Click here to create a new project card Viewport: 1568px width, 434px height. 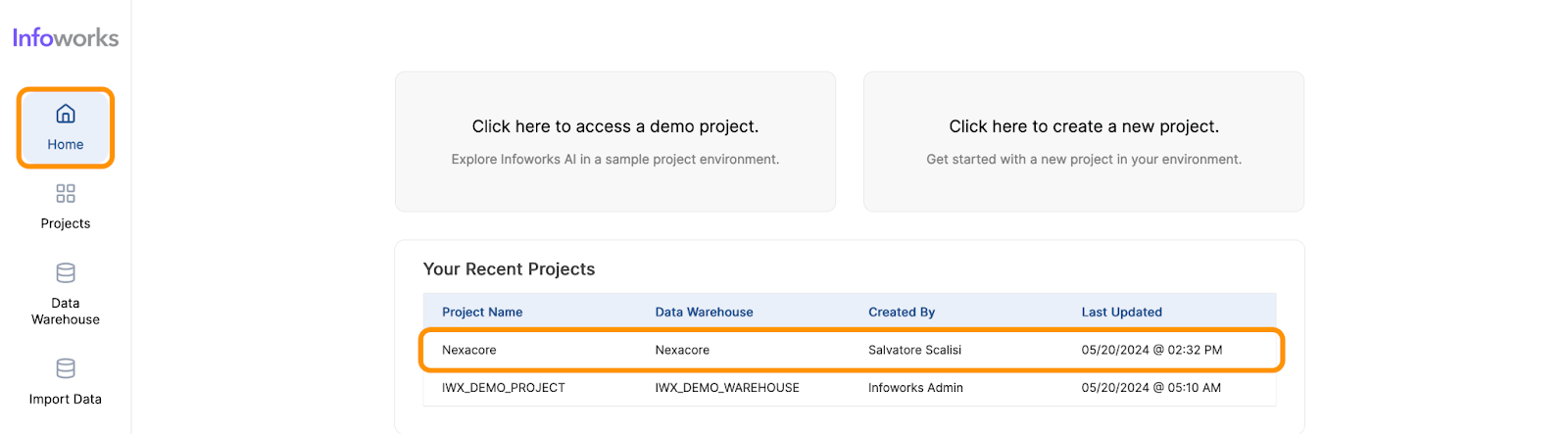tap(1084, 141)
